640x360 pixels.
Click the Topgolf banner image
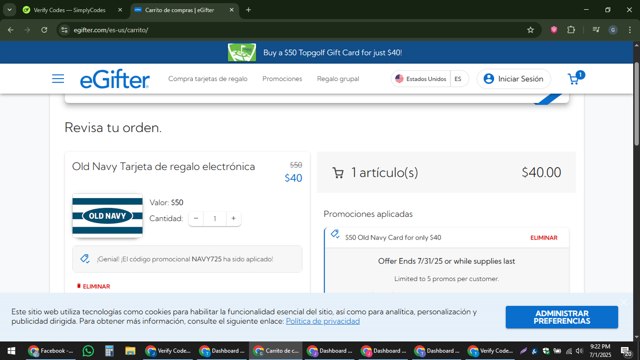click(242, 52)
